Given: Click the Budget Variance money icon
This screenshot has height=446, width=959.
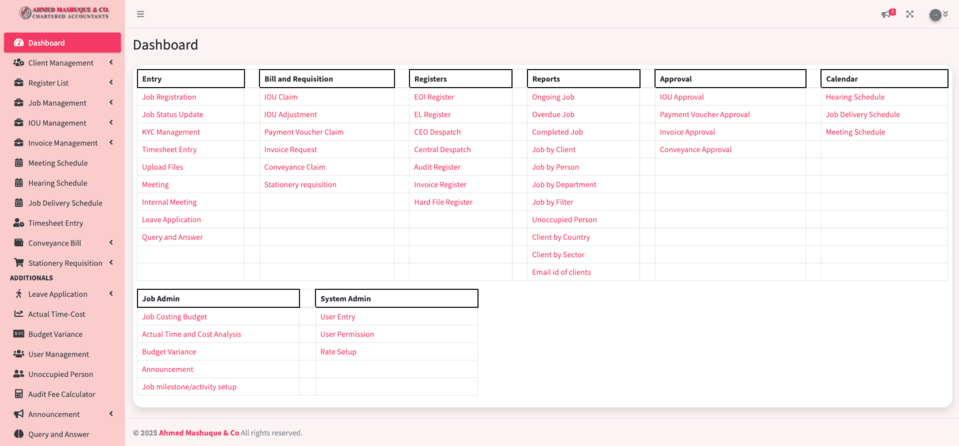Looking at the screenshot, I should coord(18,334).
